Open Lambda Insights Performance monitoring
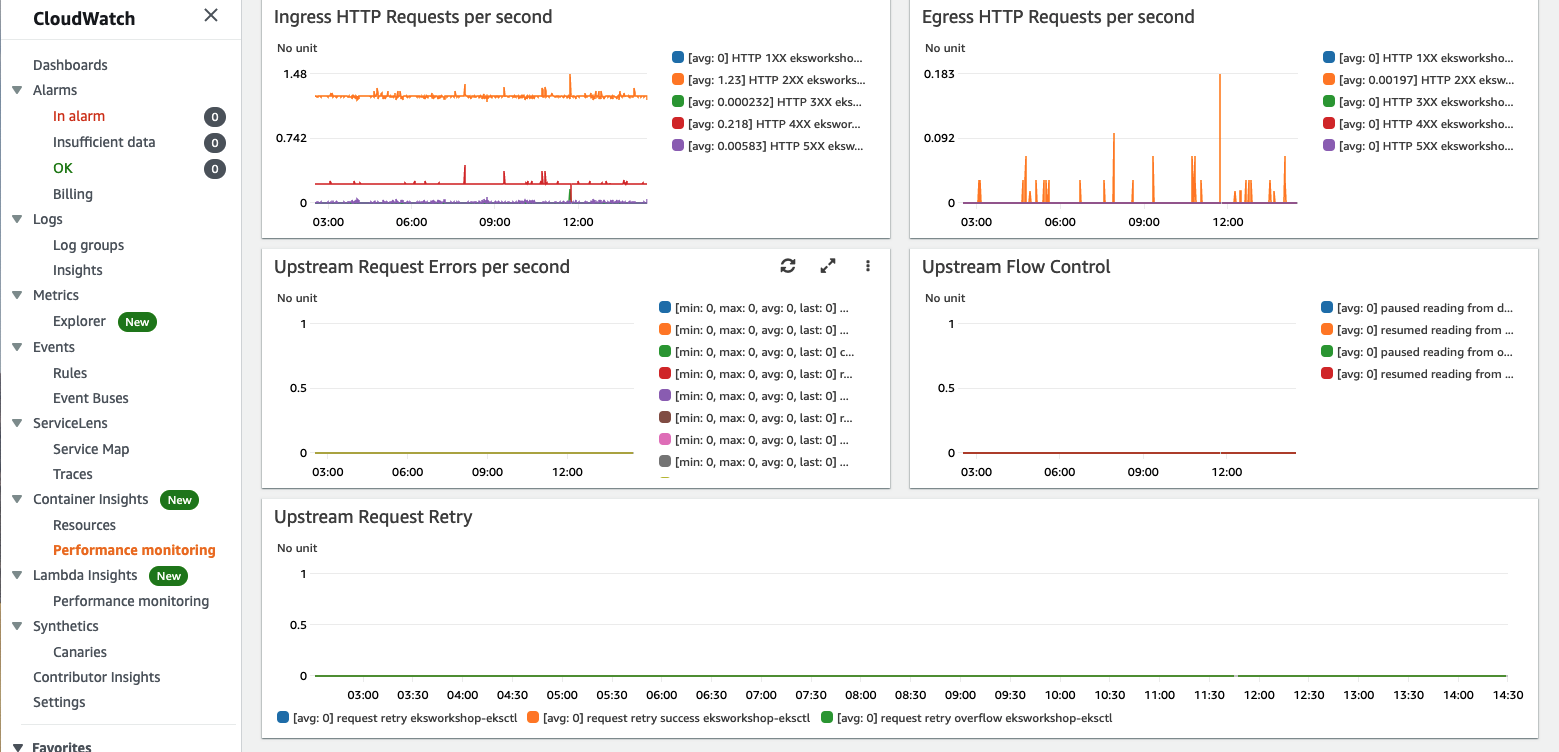The height and width of the screenshot is (752, 1559). (131, 601)
